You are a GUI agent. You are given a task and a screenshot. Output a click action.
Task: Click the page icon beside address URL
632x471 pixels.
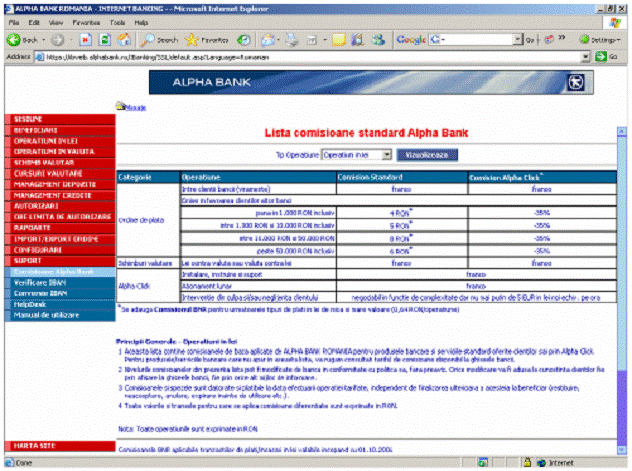[40, 57]
